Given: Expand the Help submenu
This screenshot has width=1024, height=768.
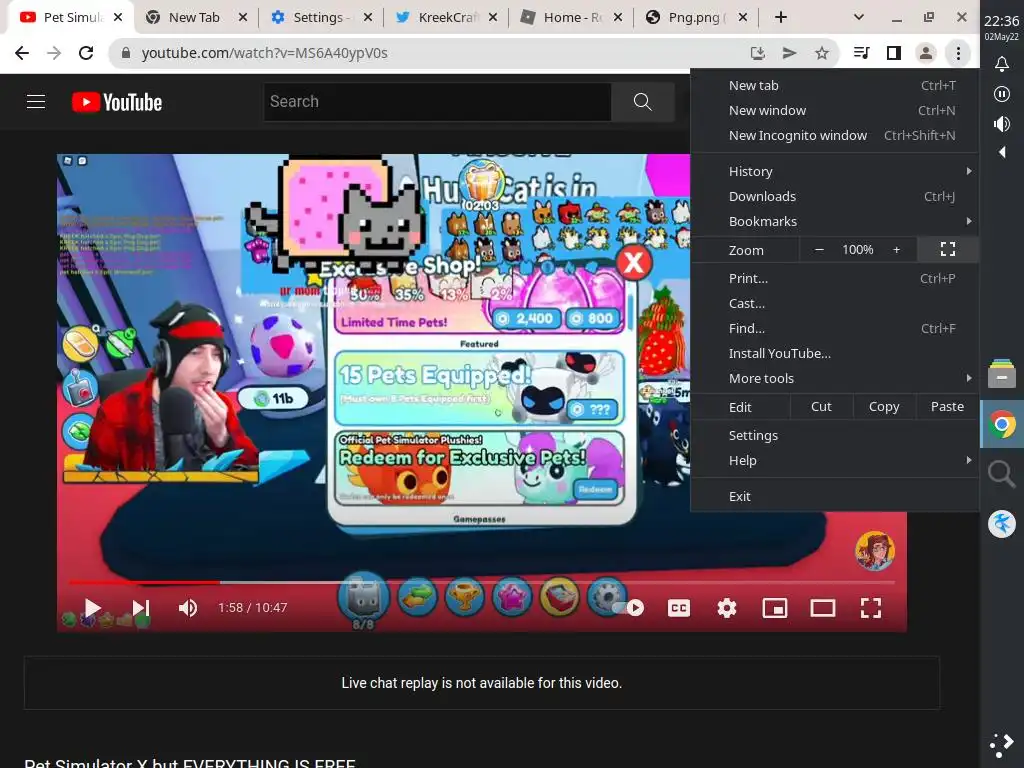Looking at the screenshot, I should pyautogui.click(x=835, y=460).
